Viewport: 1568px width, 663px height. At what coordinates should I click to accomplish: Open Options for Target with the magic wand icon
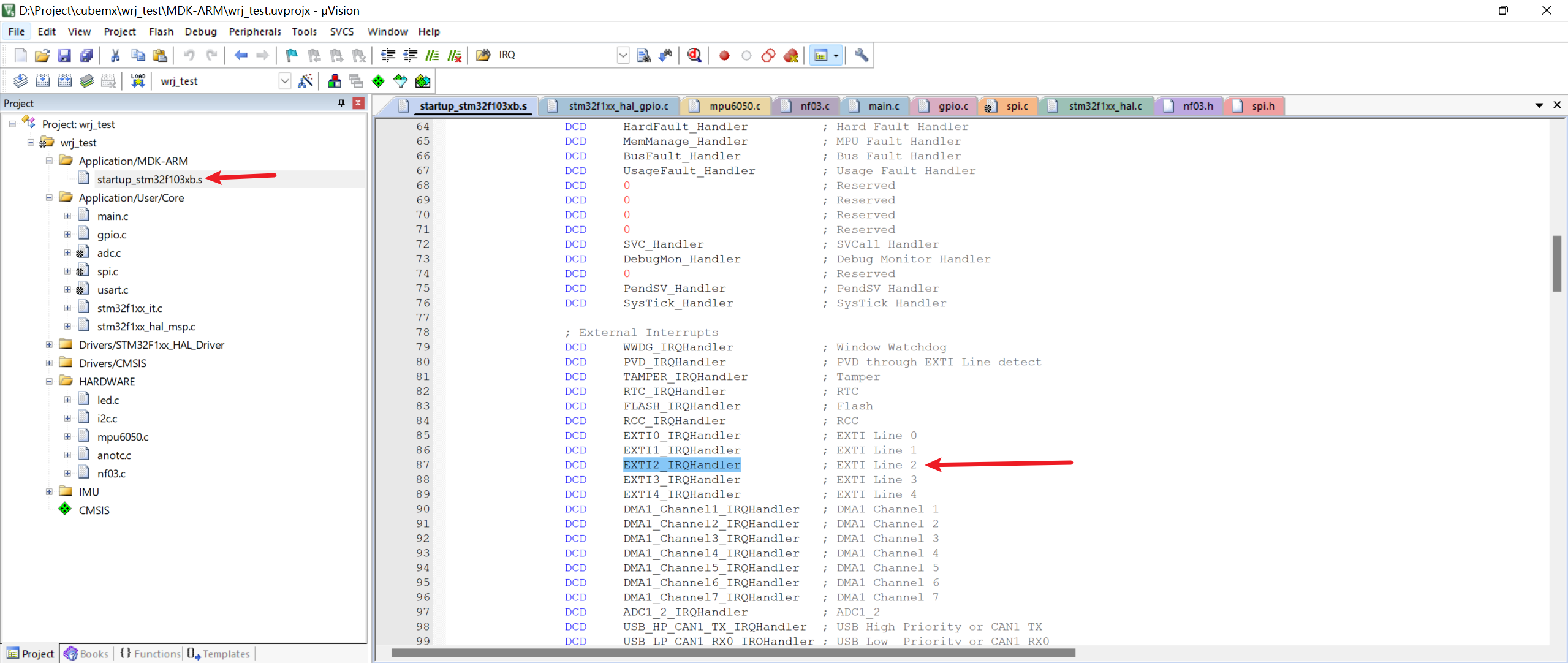pyautogui.click(x=305, y=81)
